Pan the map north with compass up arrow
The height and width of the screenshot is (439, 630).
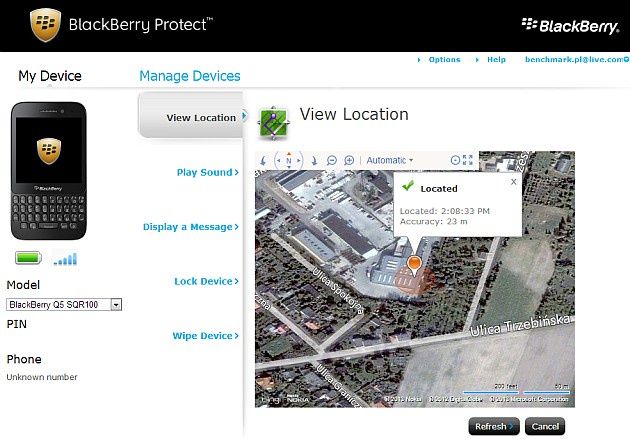point(289,153)
